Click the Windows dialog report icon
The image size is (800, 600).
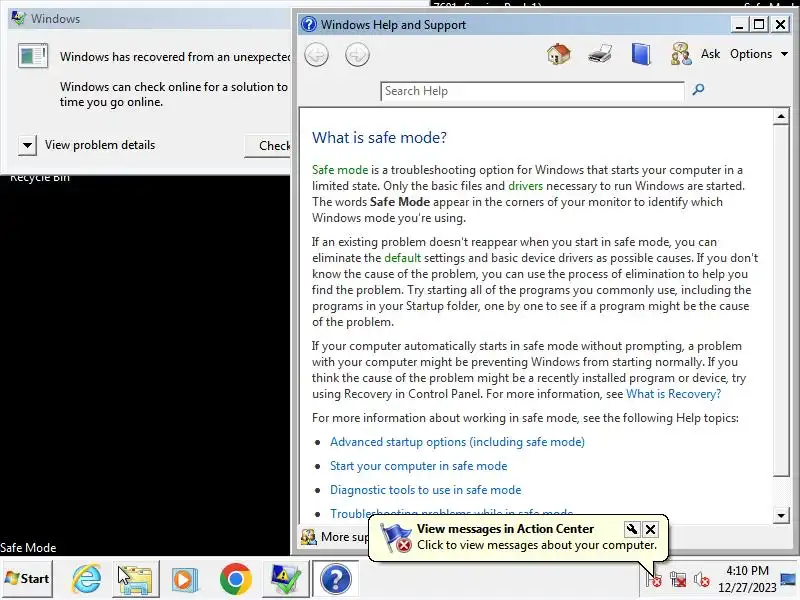tap(33, 56)
